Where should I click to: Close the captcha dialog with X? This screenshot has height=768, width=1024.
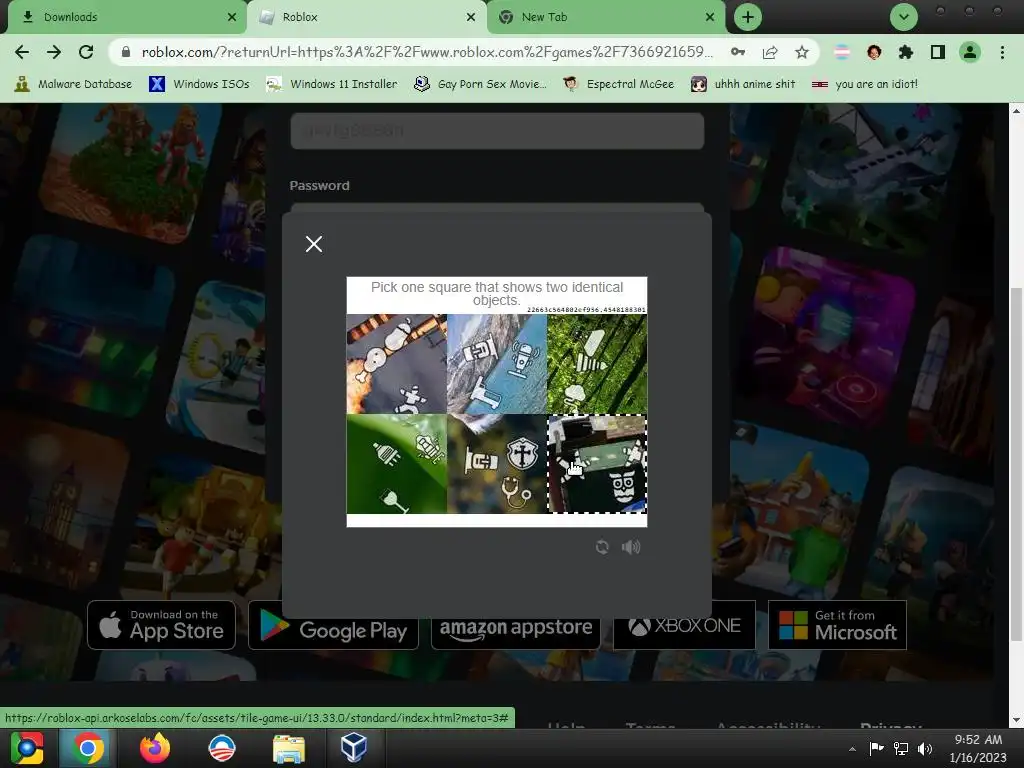point(313,244)
